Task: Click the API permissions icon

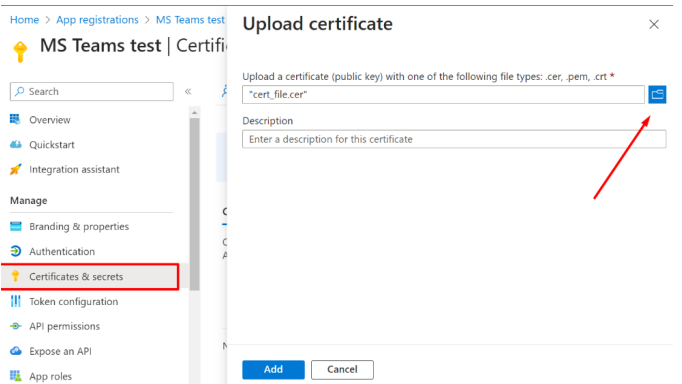Action: [16, 326]
